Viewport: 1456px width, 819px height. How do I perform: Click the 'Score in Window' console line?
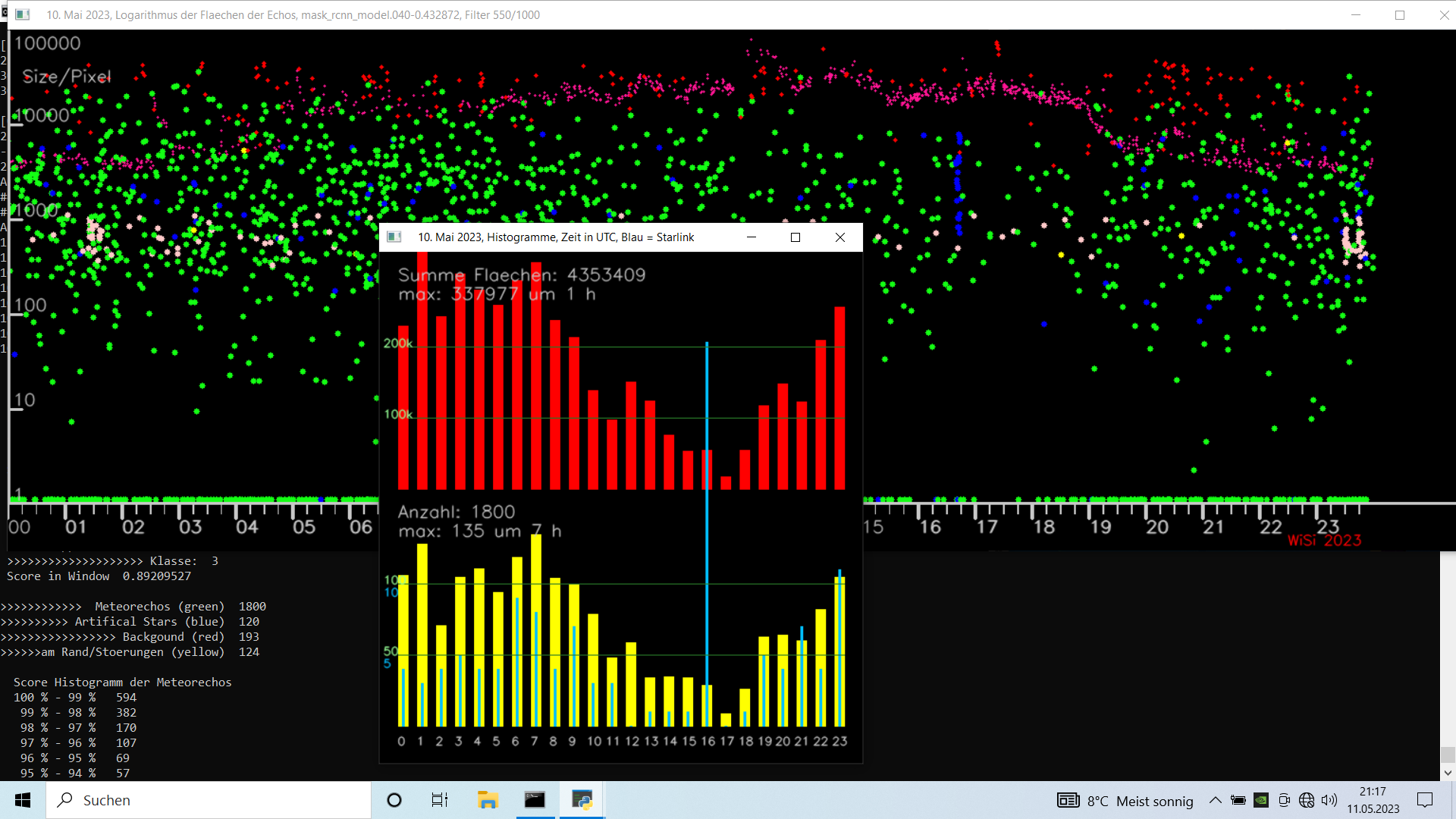[99, 576]
